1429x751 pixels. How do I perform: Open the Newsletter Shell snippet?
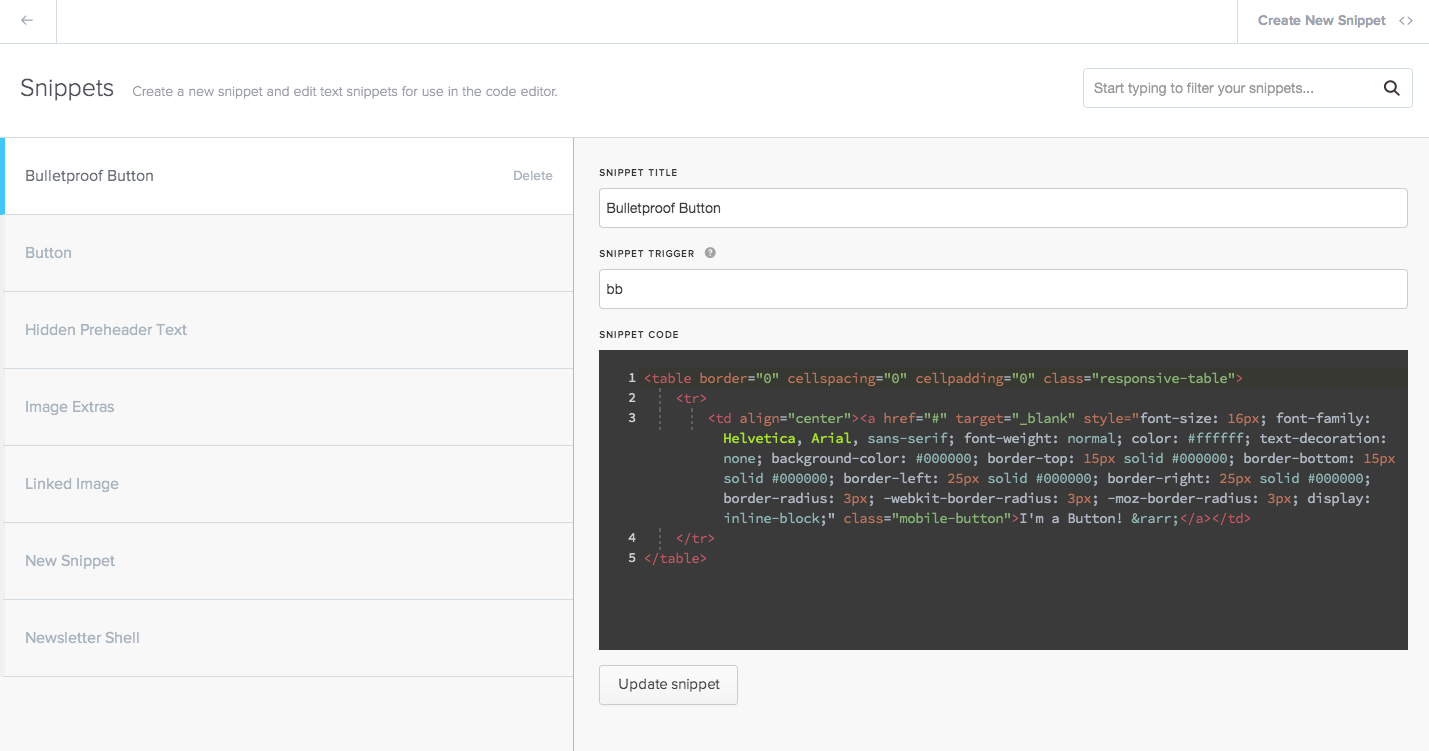pos(82,638)
